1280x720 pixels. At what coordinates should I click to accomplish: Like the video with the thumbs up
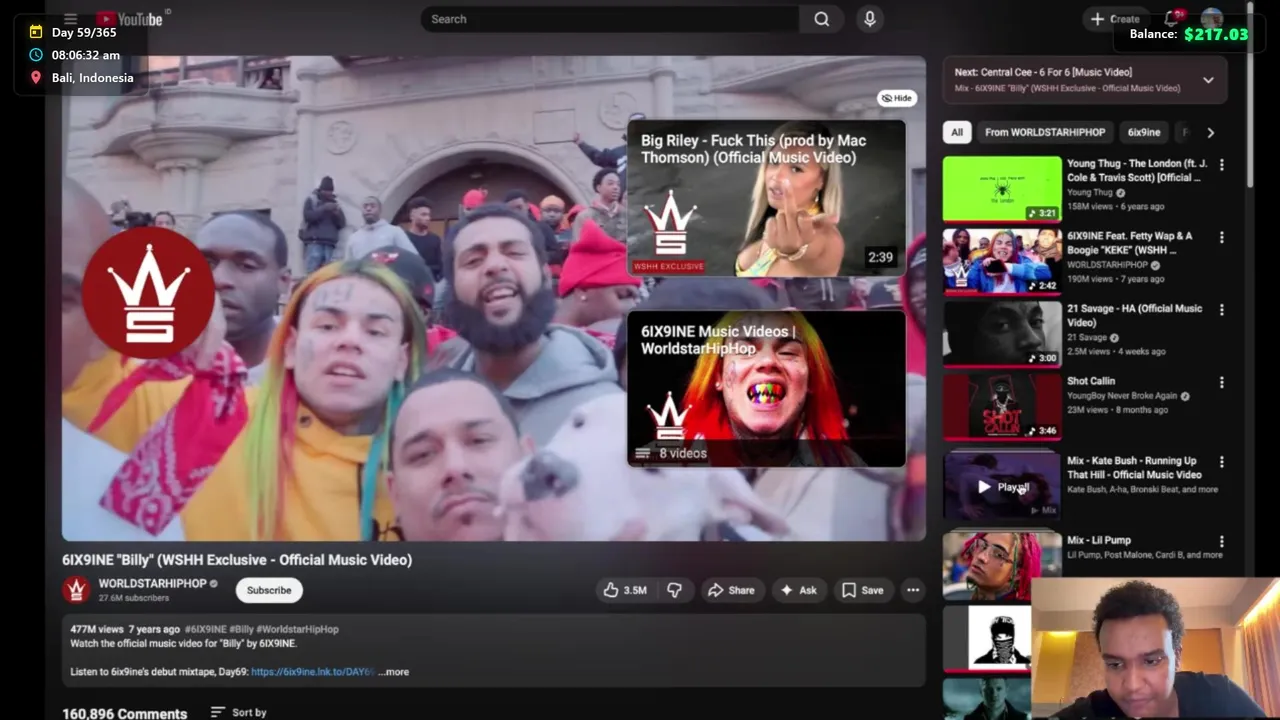pyautogui.click(x=625, y=590)
